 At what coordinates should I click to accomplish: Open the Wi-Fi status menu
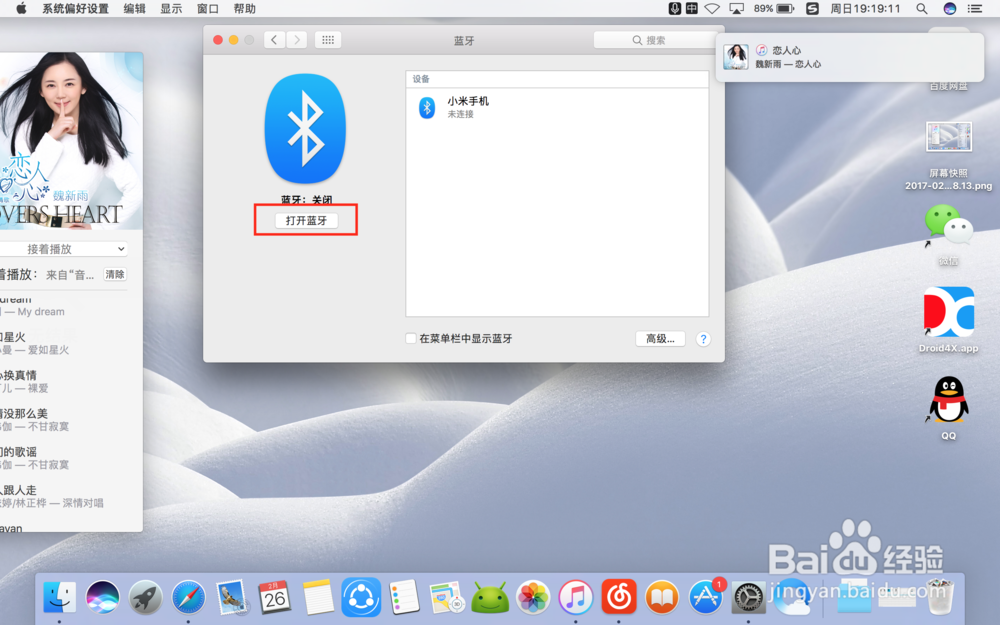click(712, 9)
